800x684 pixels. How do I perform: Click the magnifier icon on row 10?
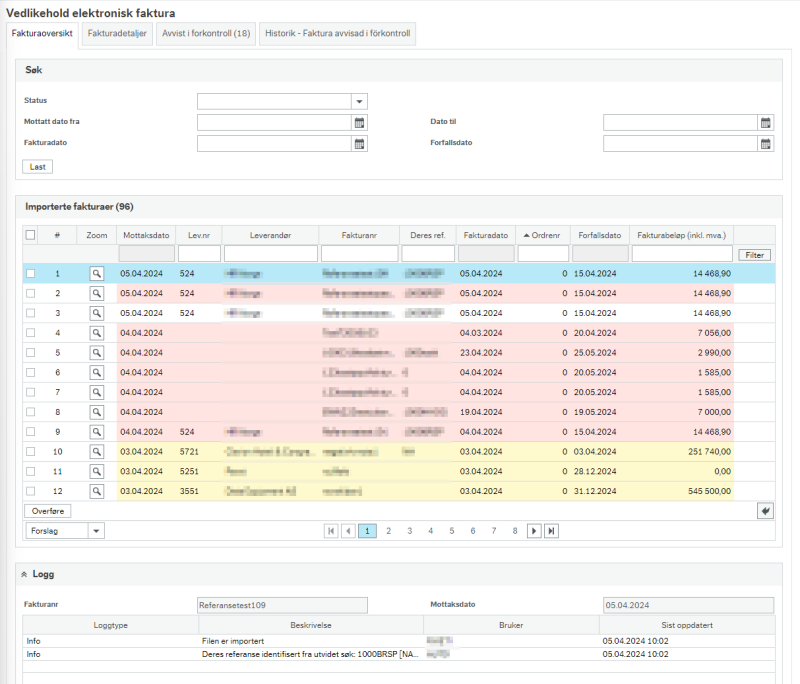96,452
